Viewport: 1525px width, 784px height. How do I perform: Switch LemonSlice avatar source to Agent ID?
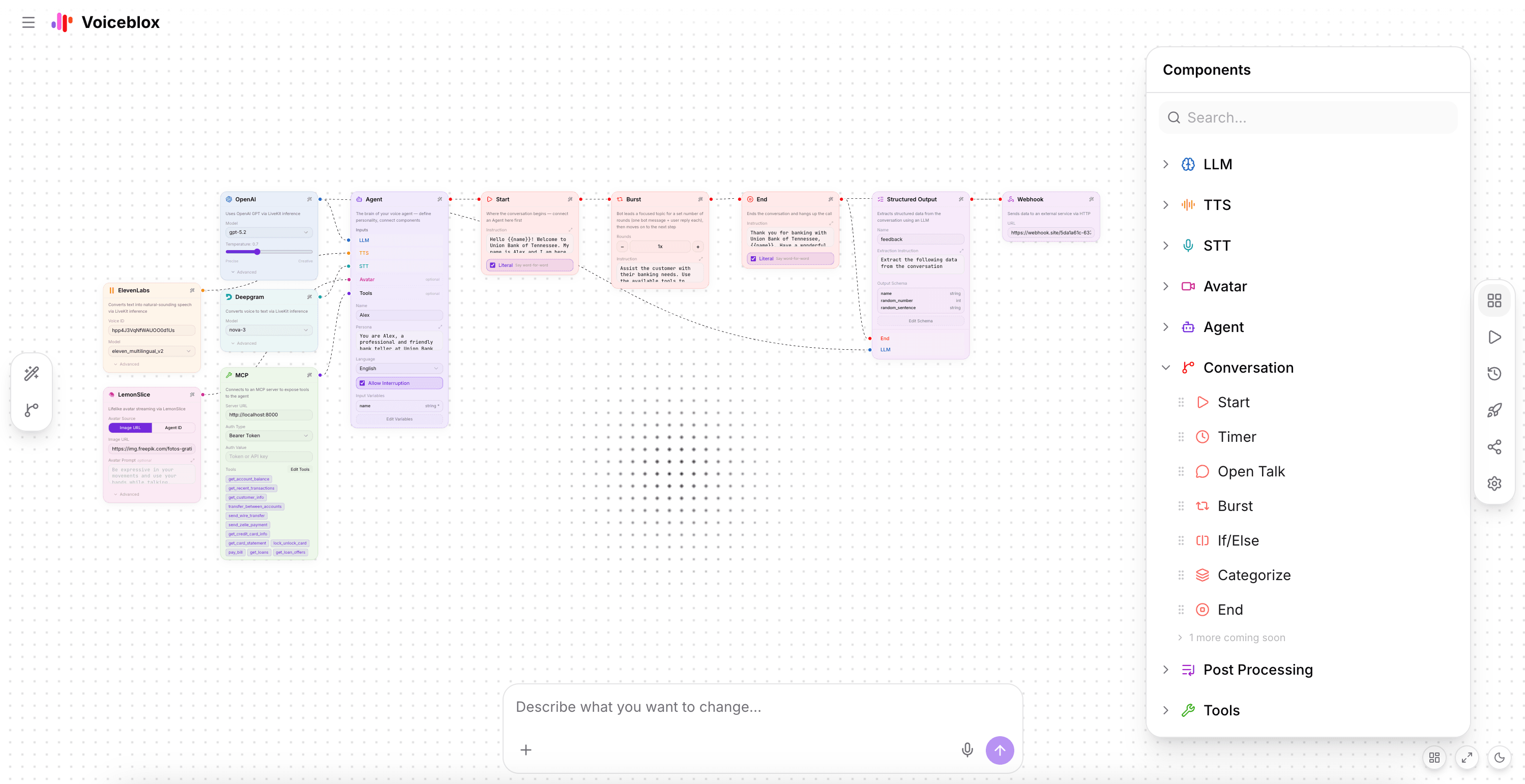coord(174,427)
